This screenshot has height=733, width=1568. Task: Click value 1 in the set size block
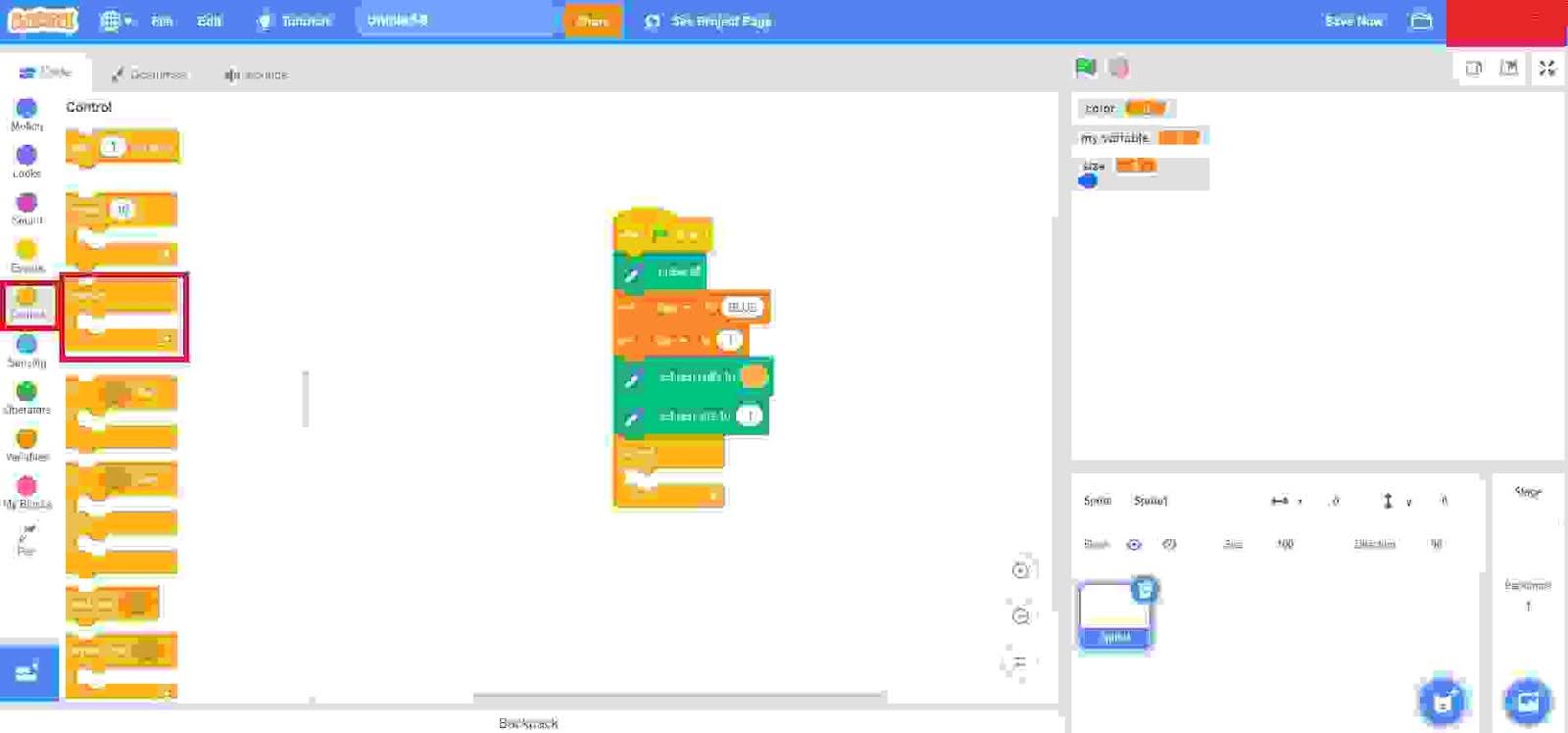click(729, 340)
